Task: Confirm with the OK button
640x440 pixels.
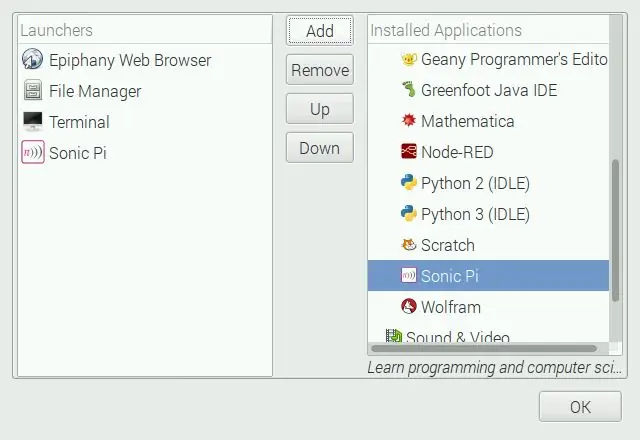Action: point(580,407)
